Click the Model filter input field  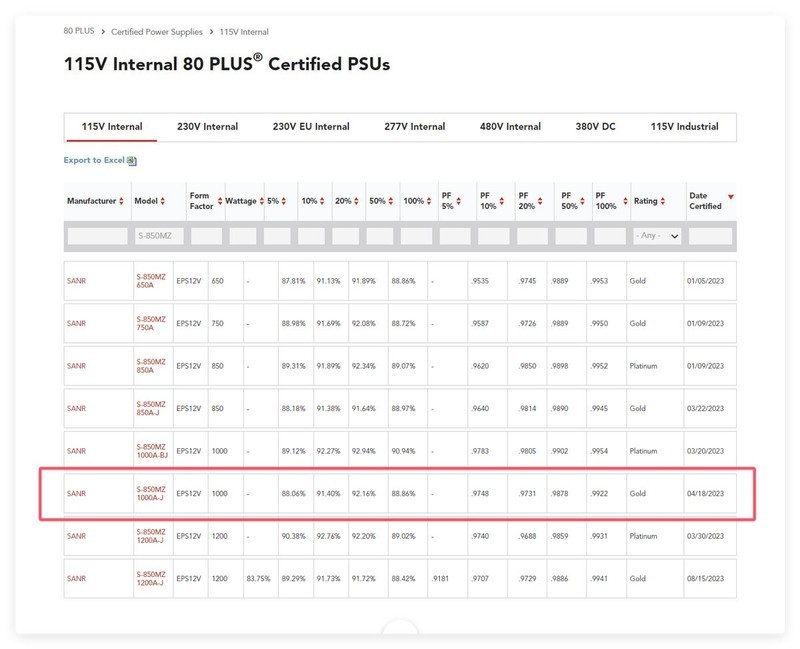point(158,236)
